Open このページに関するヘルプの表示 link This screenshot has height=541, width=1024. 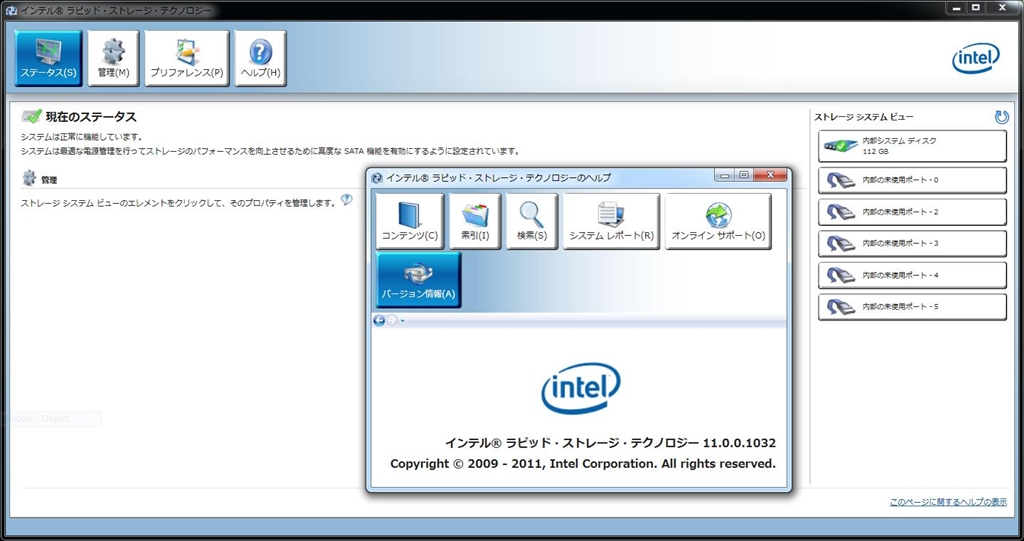tap(948, 502)
